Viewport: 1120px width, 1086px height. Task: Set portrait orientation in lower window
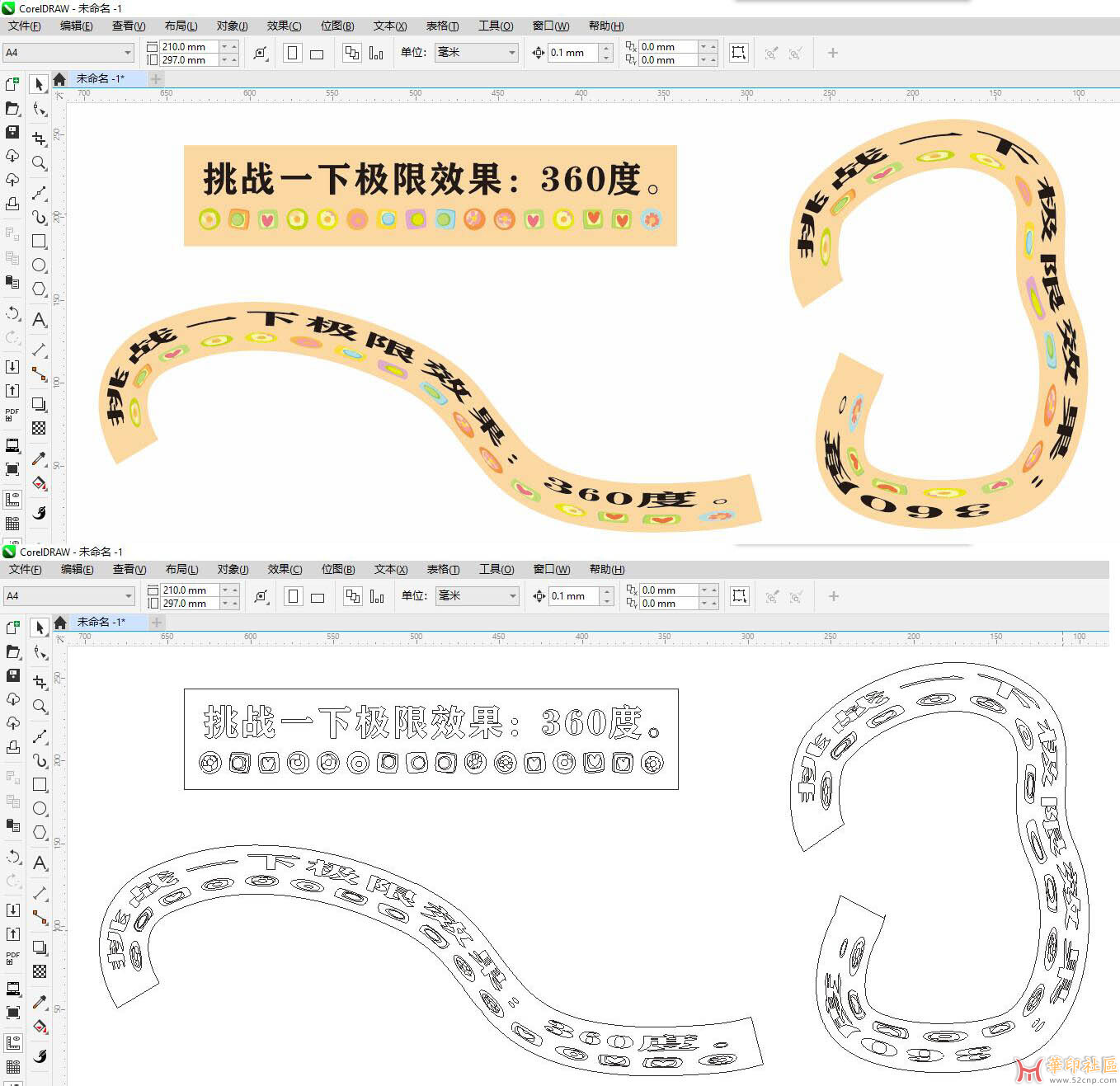[293, 596]
